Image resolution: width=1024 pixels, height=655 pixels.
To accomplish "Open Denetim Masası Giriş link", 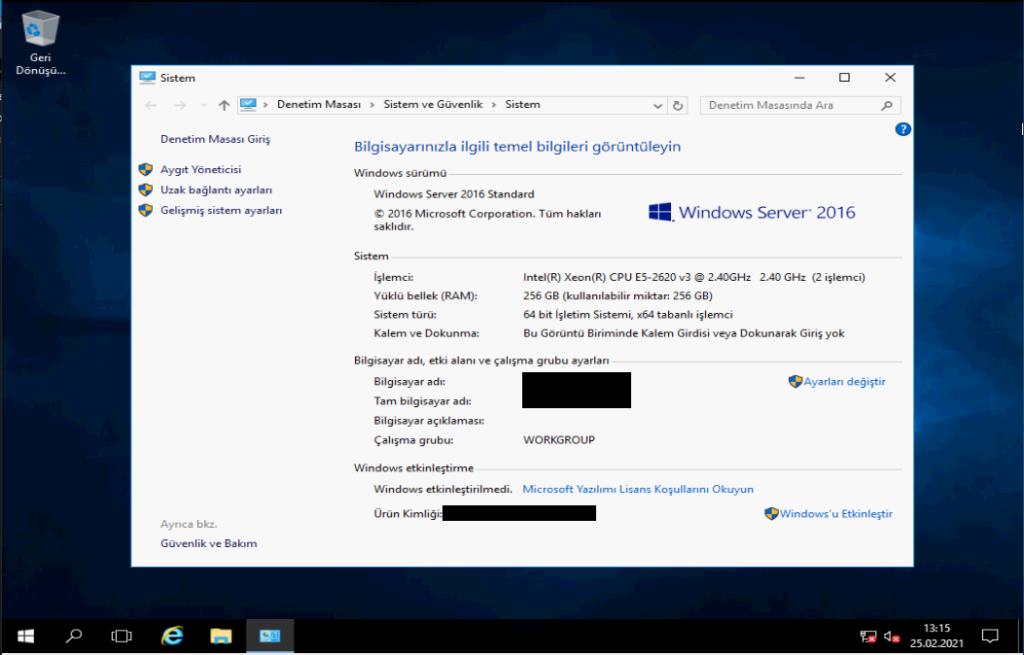I will pos(216,139).
